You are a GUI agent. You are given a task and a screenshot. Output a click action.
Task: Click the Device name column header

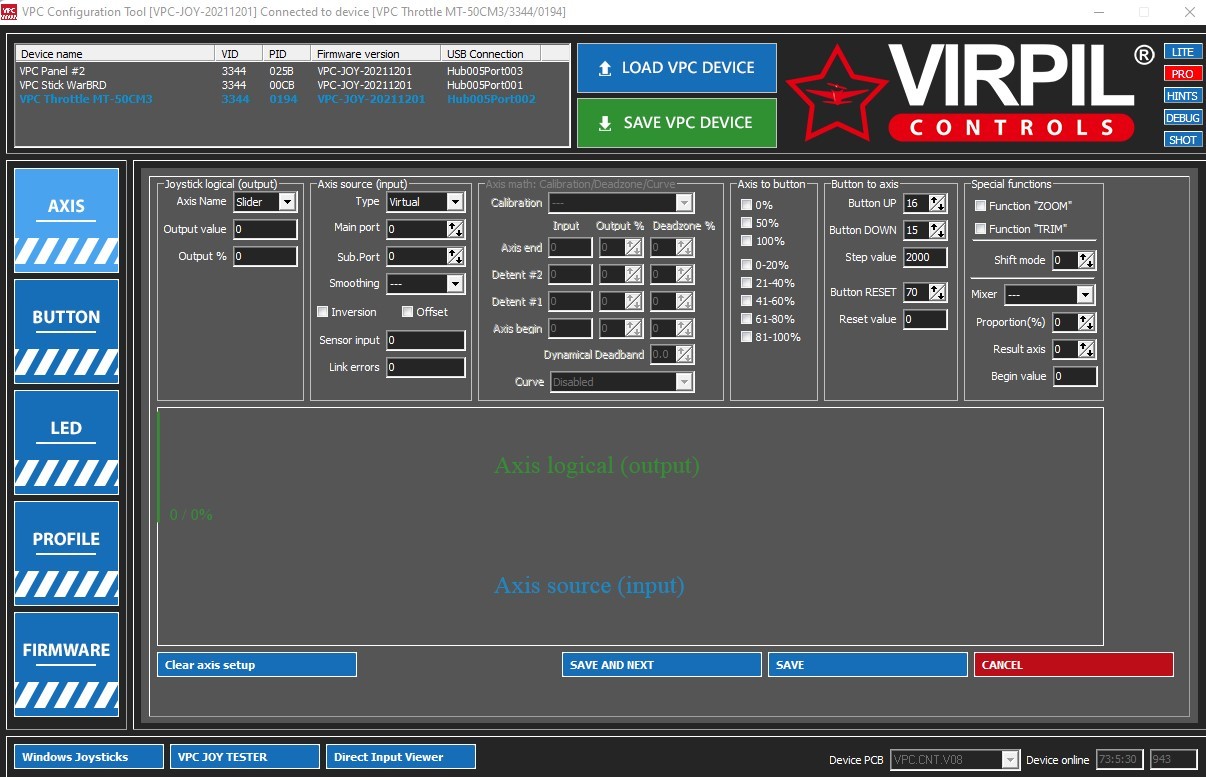116,54
